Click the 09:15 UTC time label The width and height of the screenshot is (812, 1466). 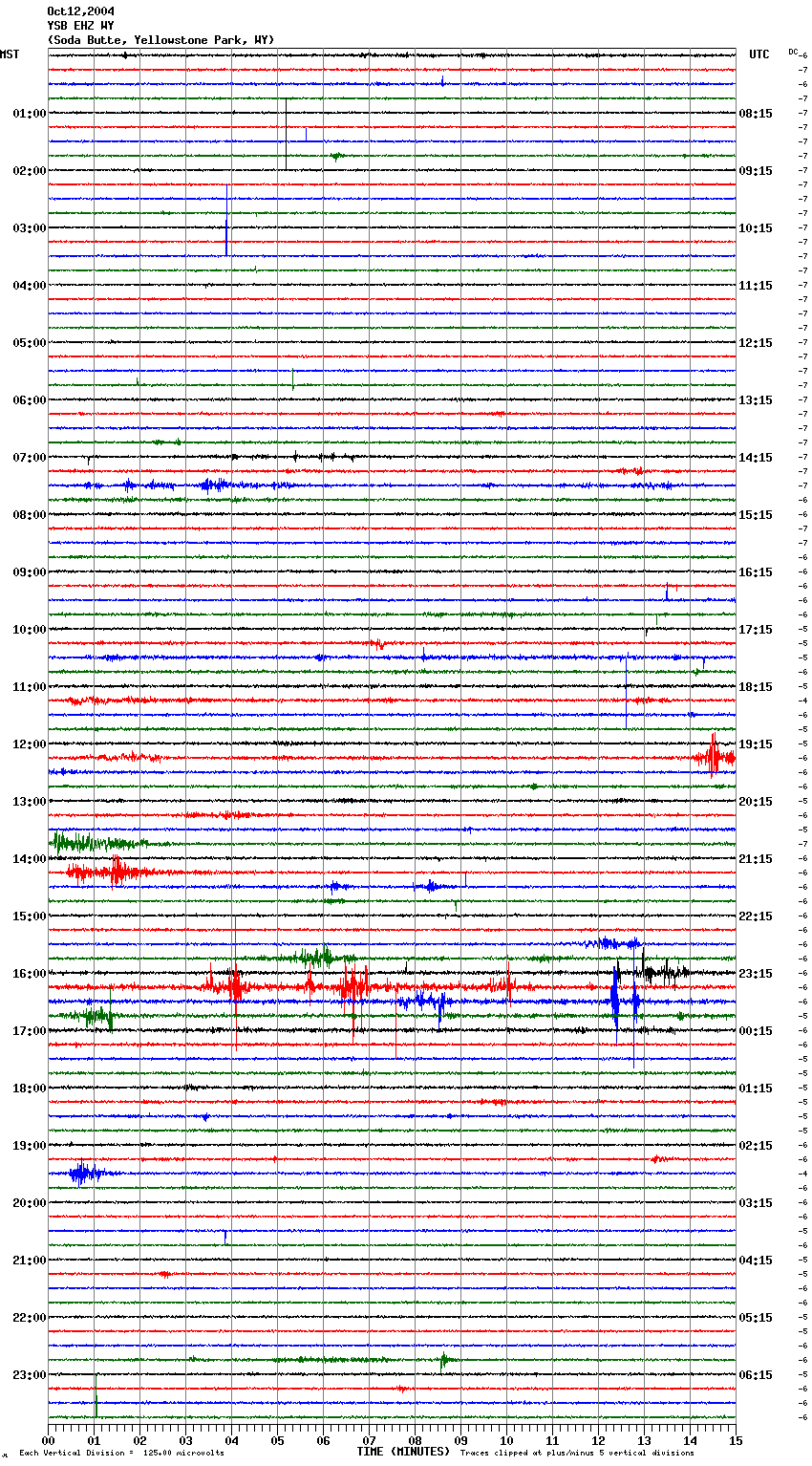[x=756, y=171]
